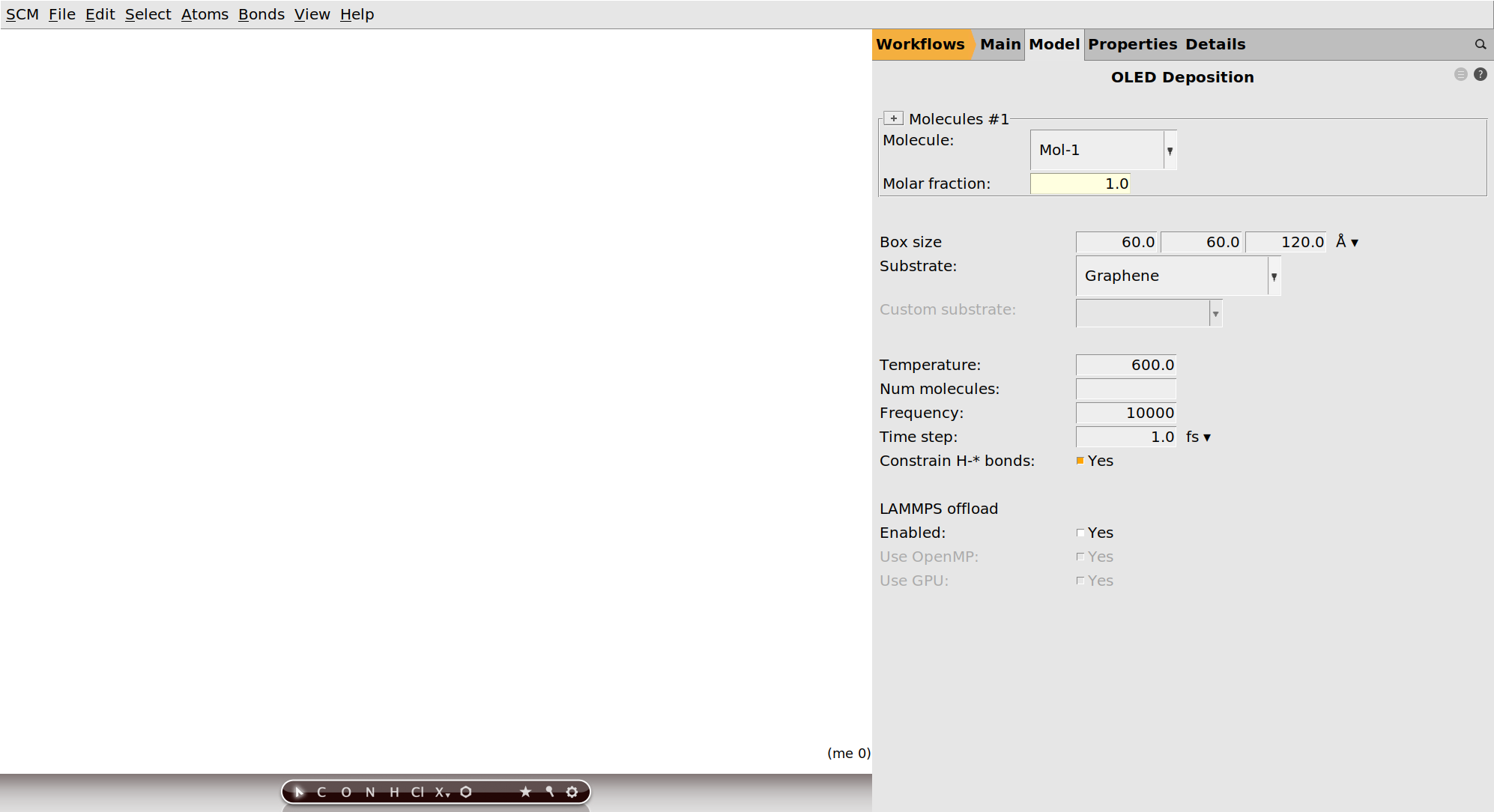The height and width of the screenshot is (812, 1494).
Task: Click the round menu icon beside help
Action: point(1461,74)
